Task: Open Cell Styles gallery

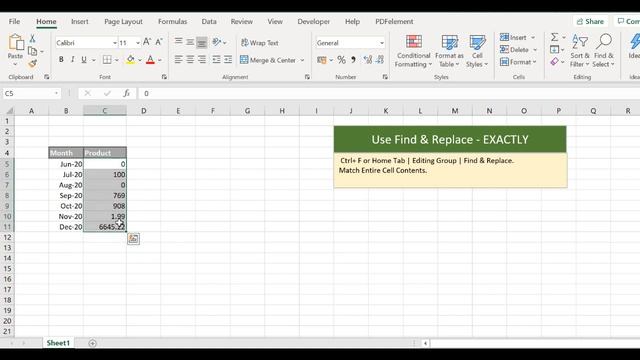Action: click(477, 51)
